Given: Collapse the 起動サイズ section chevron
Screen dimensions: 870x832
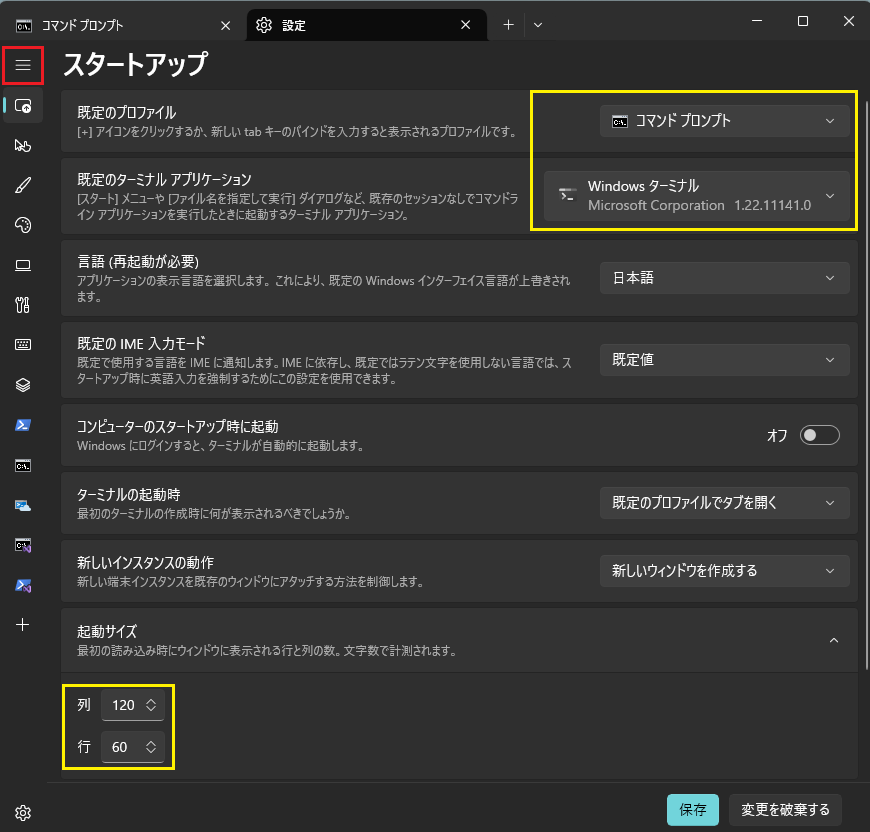Looking at the screenshot, I should point(833,641).
